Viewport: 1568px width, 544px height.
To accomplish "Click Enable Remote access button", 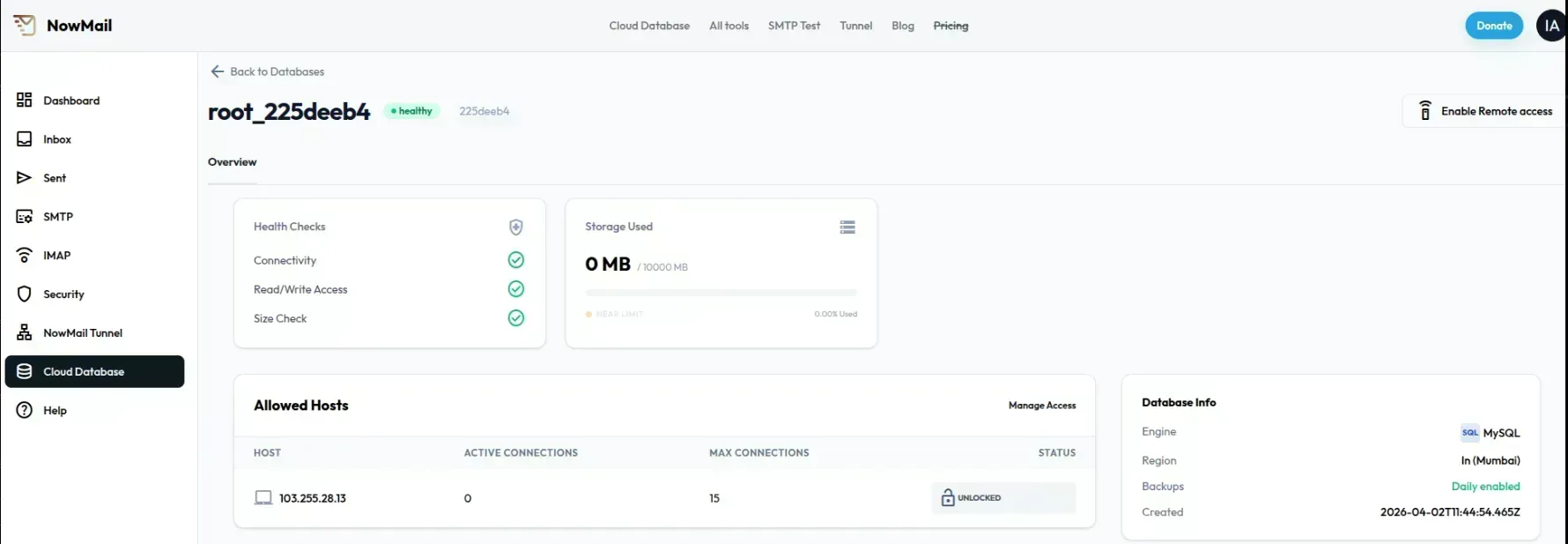I will pyautogui.click(x=1485, y=111).
